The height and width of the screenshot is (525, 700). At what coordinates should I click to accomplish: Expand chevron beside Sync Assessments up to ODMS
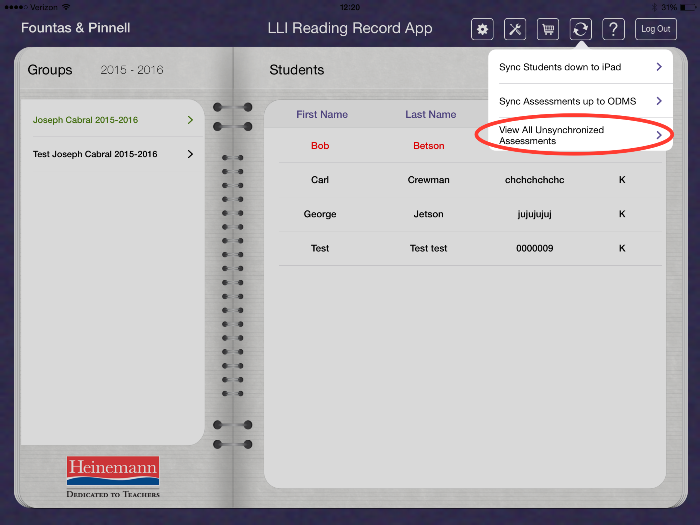coord(658,101)
